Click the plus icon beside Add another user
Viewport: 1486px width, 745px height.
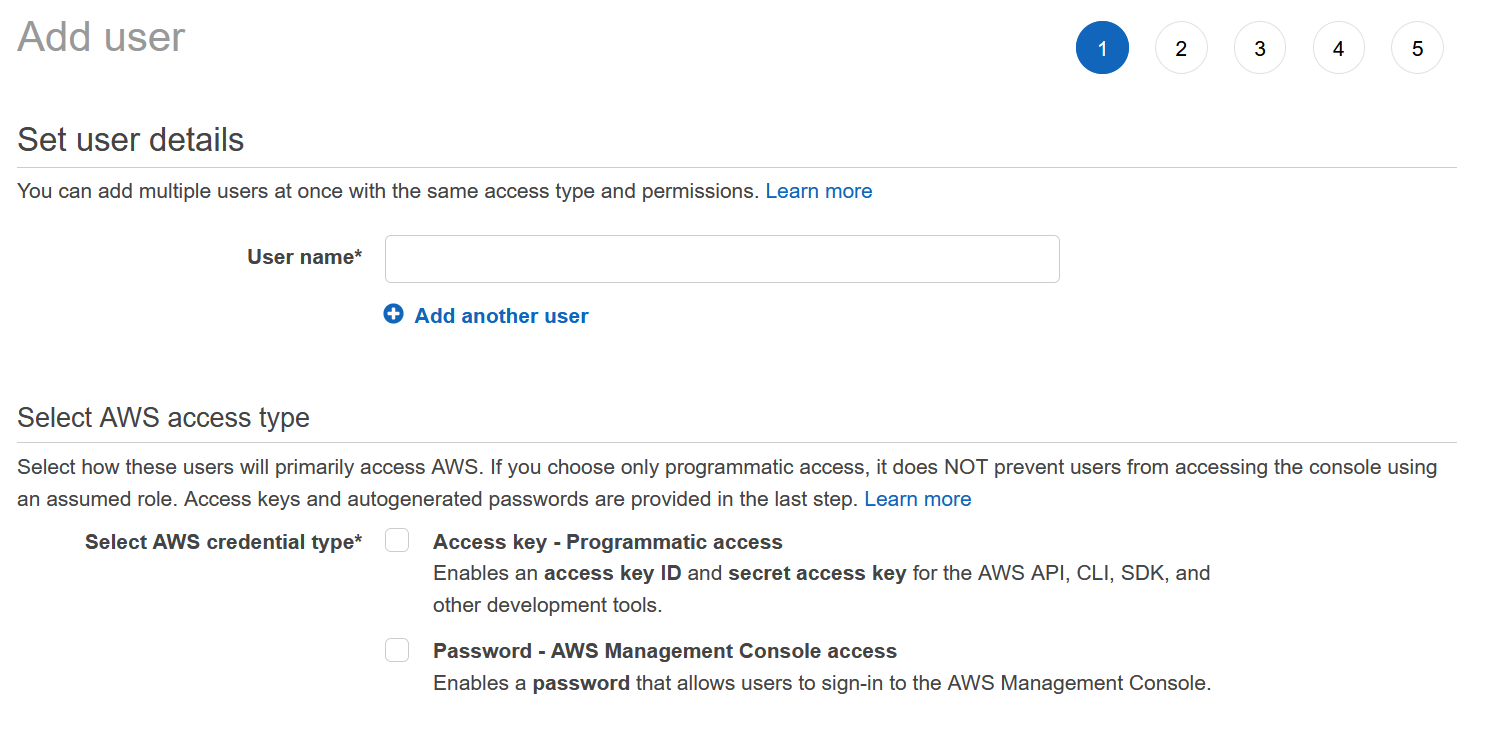pos(394,315)
